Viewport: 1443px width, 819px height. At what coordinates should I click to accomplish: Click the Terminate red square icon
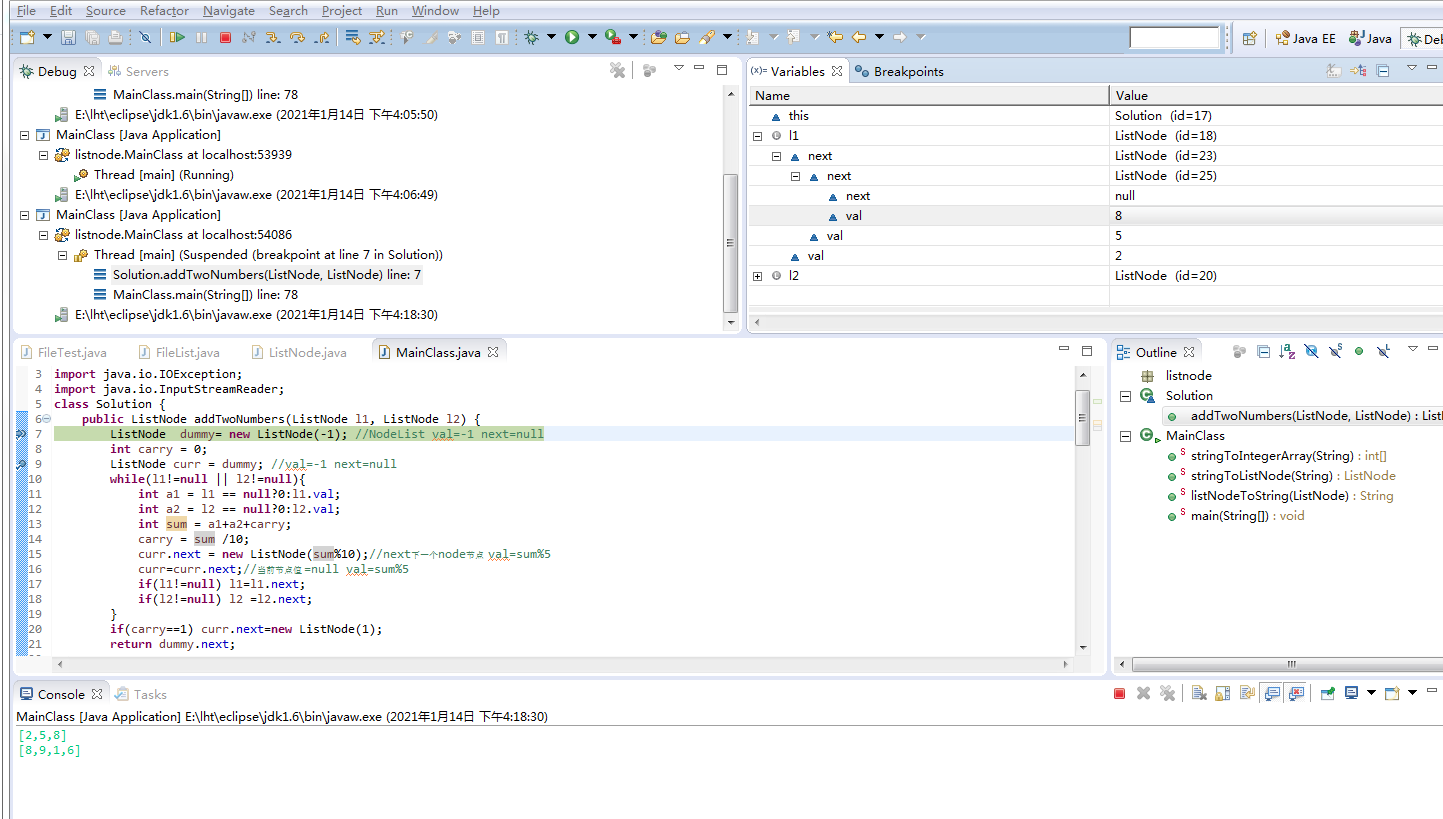pyautogui.click(x=225, y=37)
